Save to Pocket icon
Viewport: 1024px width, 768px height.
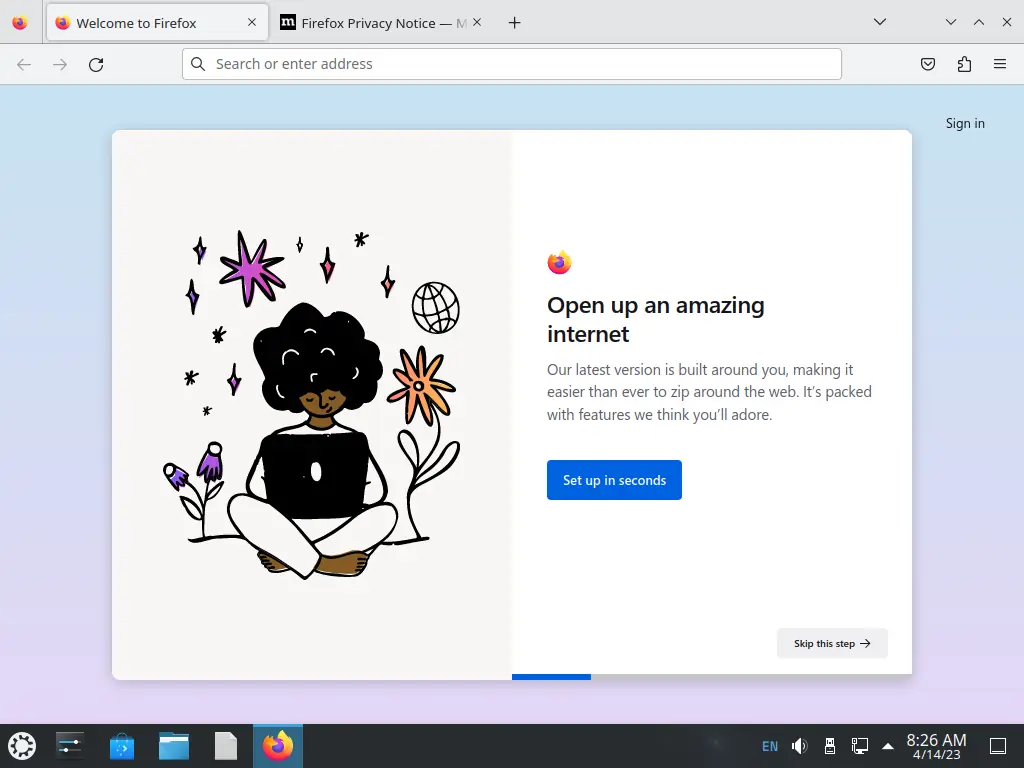click(x=928, y=64)
